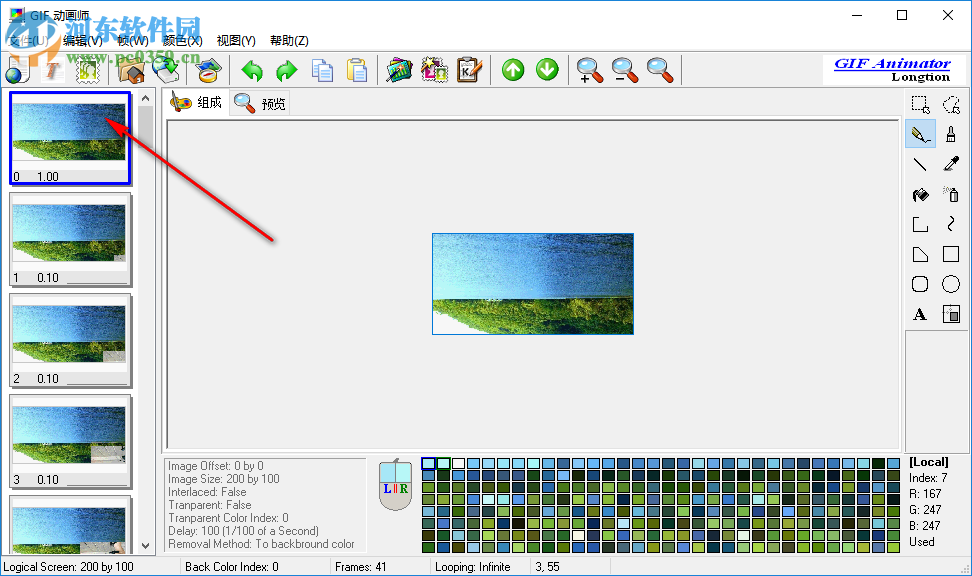The height and width of the screenshot is (576, 972).
Task: Move frame up with green arrow
Action: pyautogui.click(x=513, y=70)
